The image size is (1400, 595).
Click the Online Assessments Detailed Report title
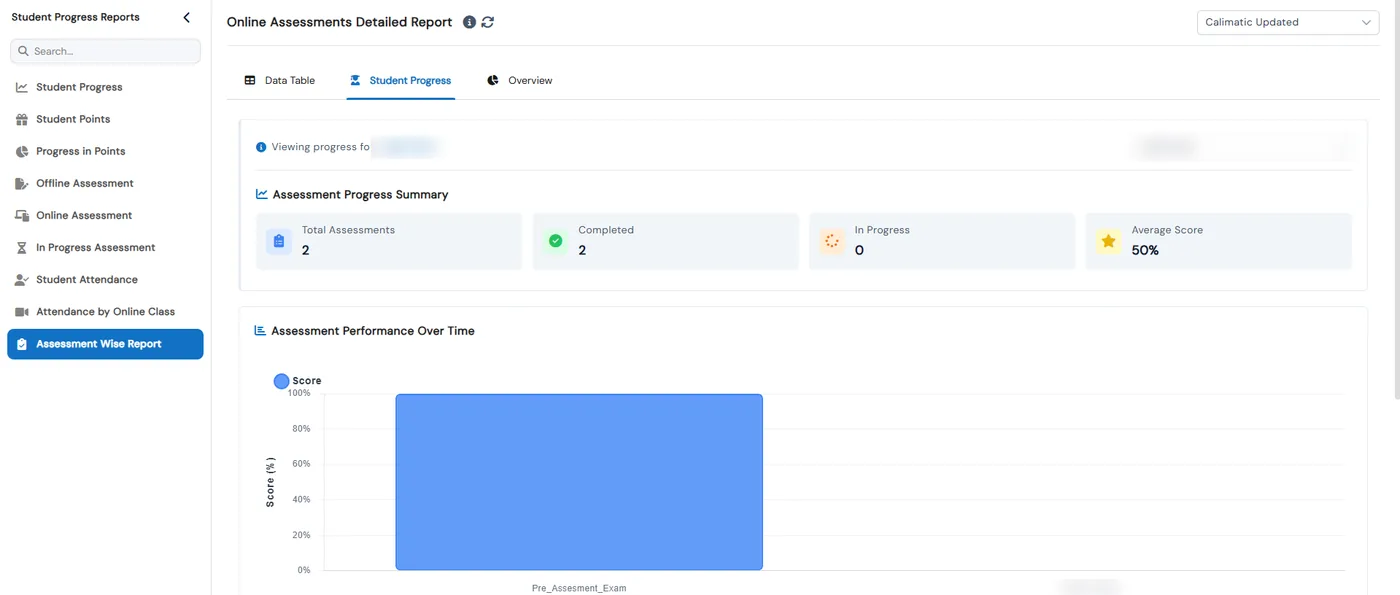pyautogui.click(x=339, y=22)
